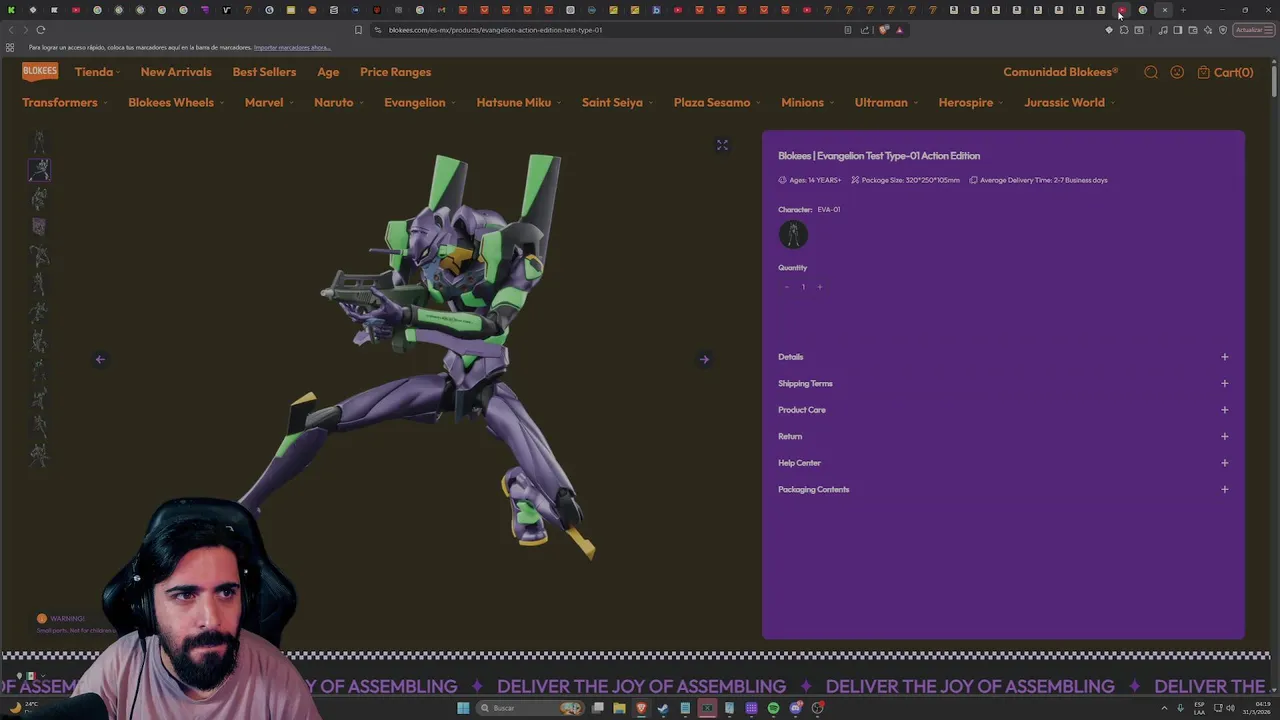Open File Explorer from the taskbar
Image resolution: width=1280 pixels, height=720 pixels.
(619, 708)
